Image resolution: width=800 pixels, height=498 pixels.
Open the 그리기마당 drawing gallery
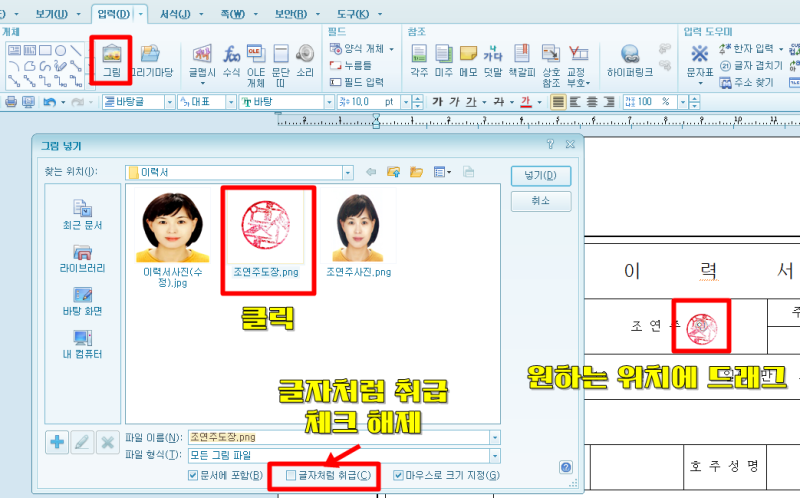(152, 60)
